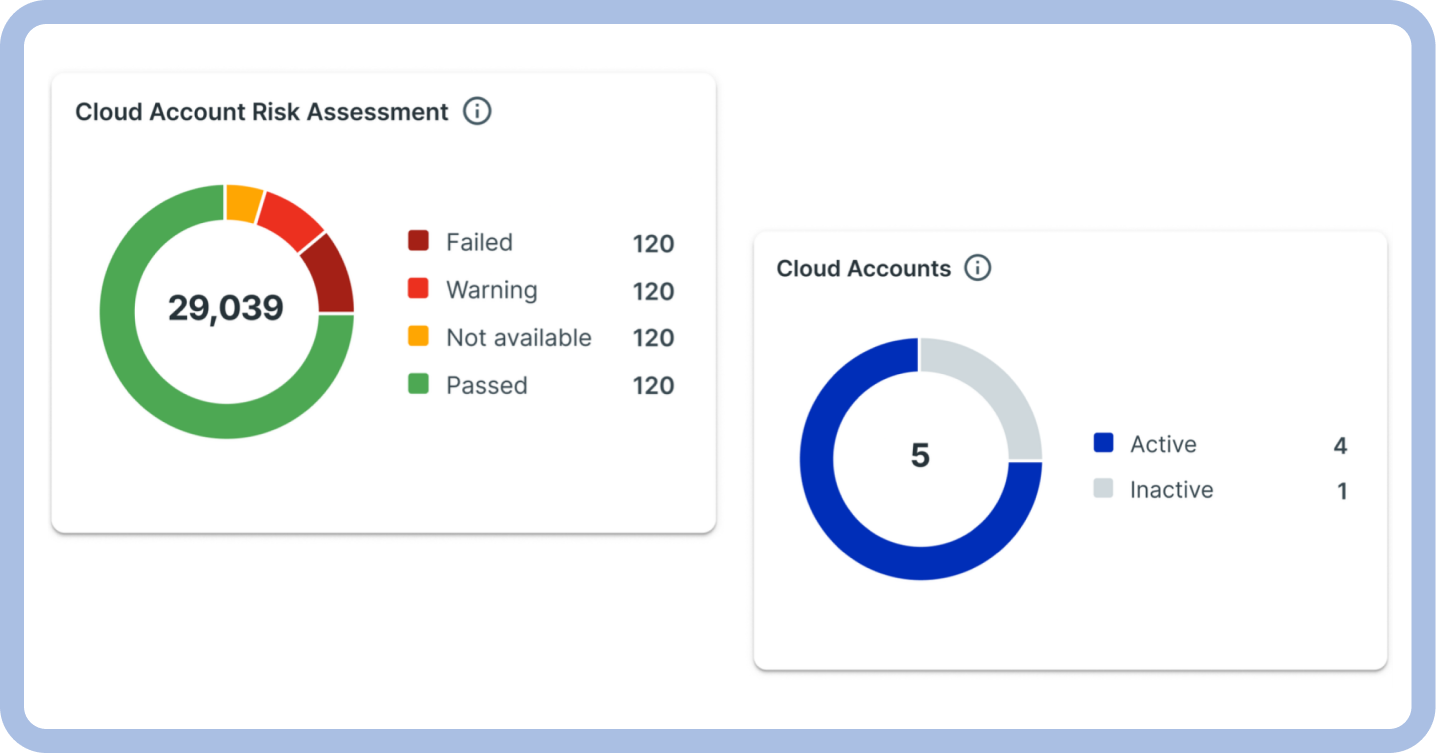Select the Passed legend color square

point(418,384)
